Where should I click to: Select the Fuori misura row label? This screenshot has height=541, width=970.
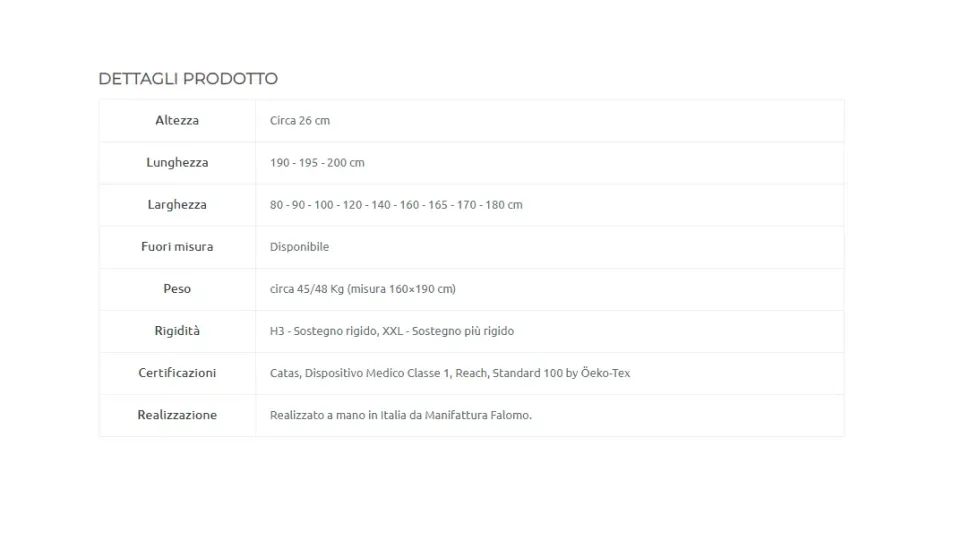177,246
